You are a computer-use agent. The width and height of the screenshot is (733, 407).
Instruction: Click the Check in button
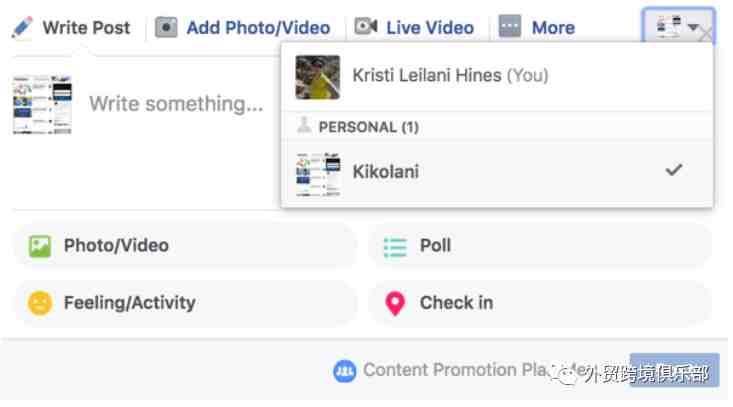[x=540, y=303]
